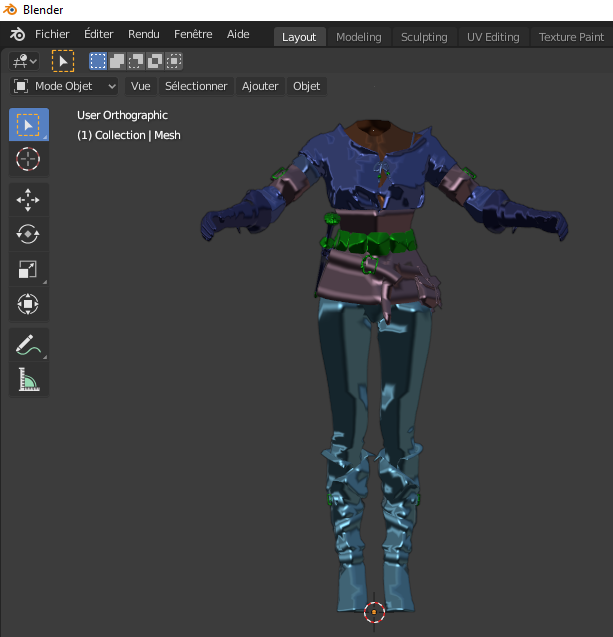The height and width of the screenshot is (637, 613).
Task: Switch to the Texture Paint workspace tab
Action: (571, 37)
